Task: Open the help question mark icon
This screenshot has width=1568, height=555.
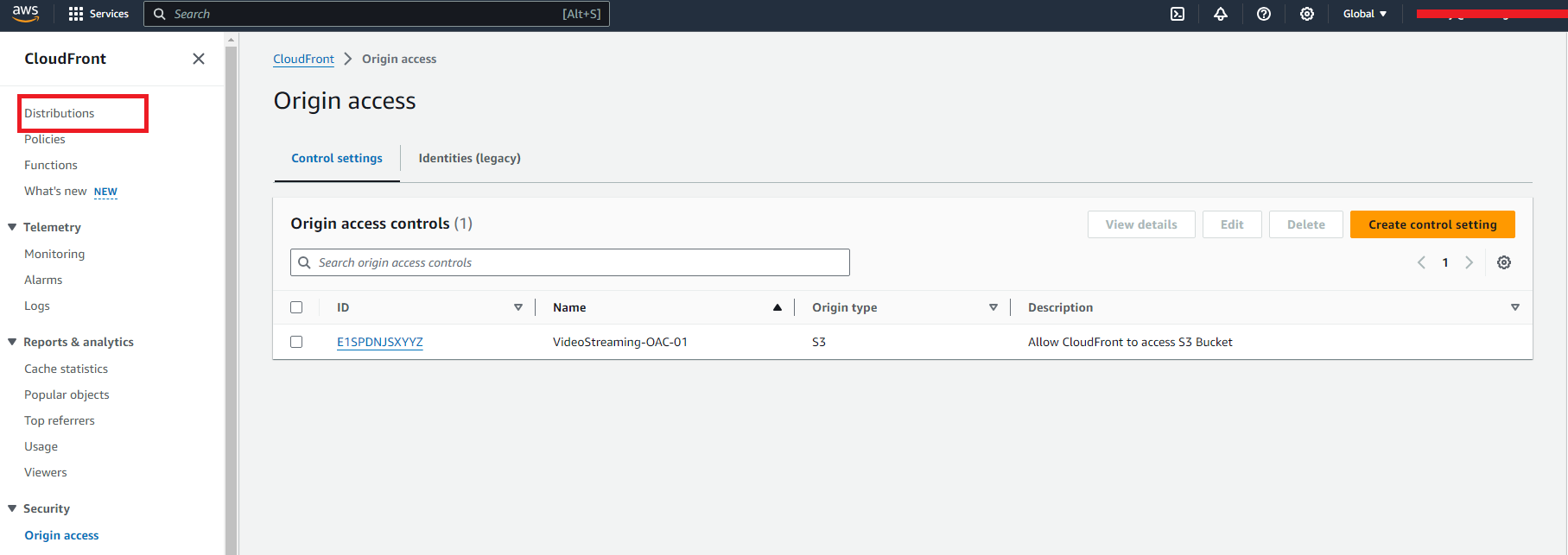Action: click(1264, 14)
